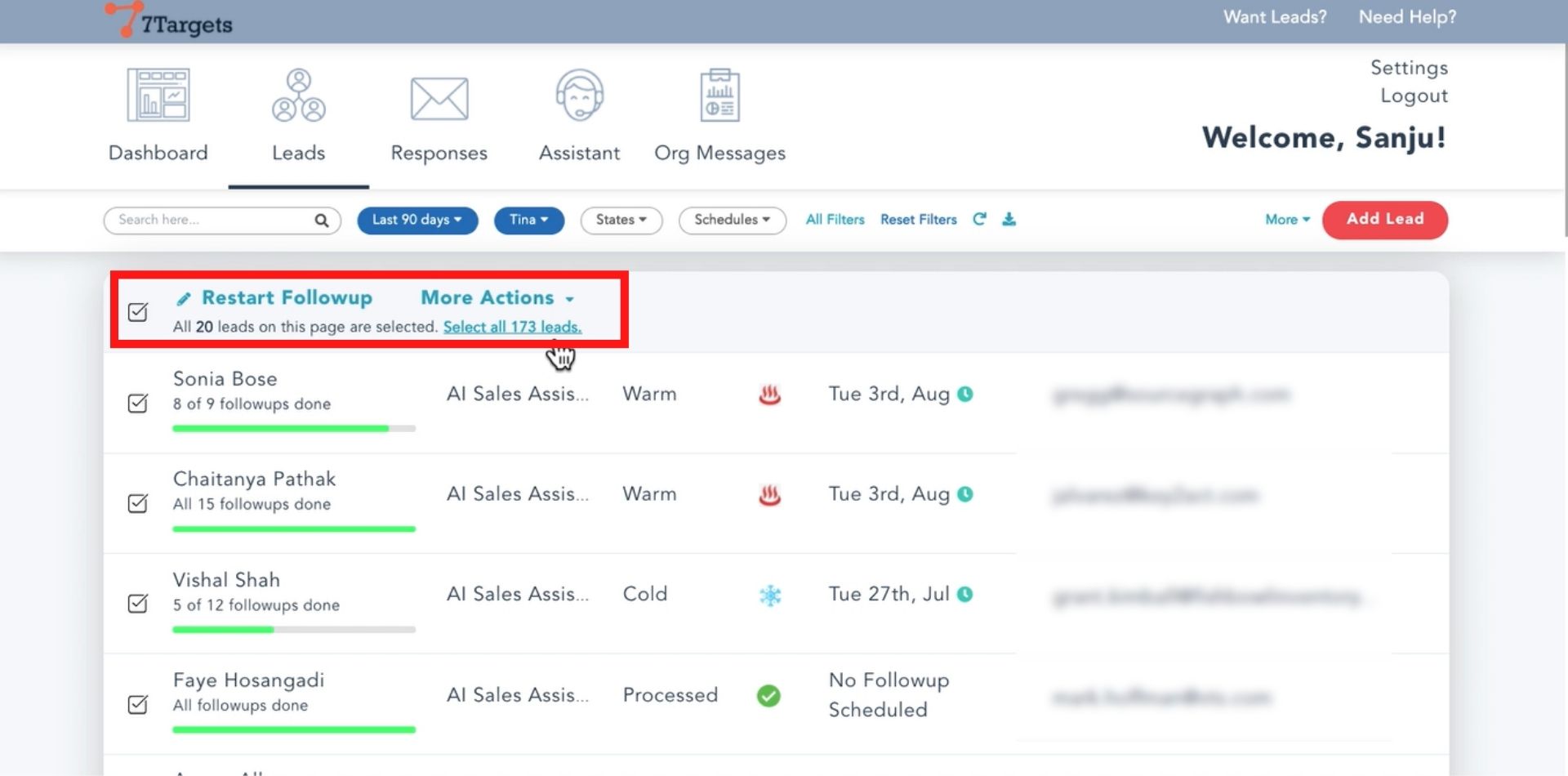1568x776 pixels.
Task: Open the Assistant headset icon
Action: tap(579, 96)
